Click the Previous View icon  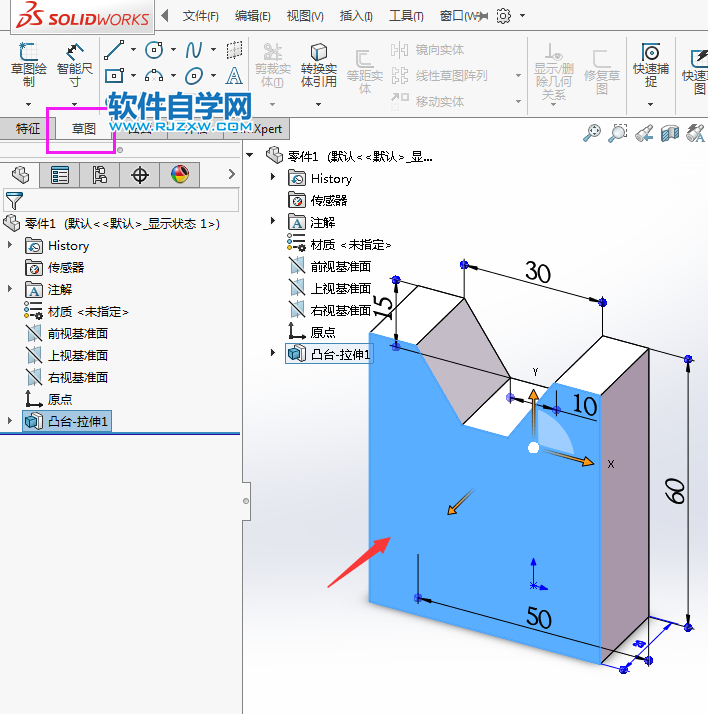point(644,133)
